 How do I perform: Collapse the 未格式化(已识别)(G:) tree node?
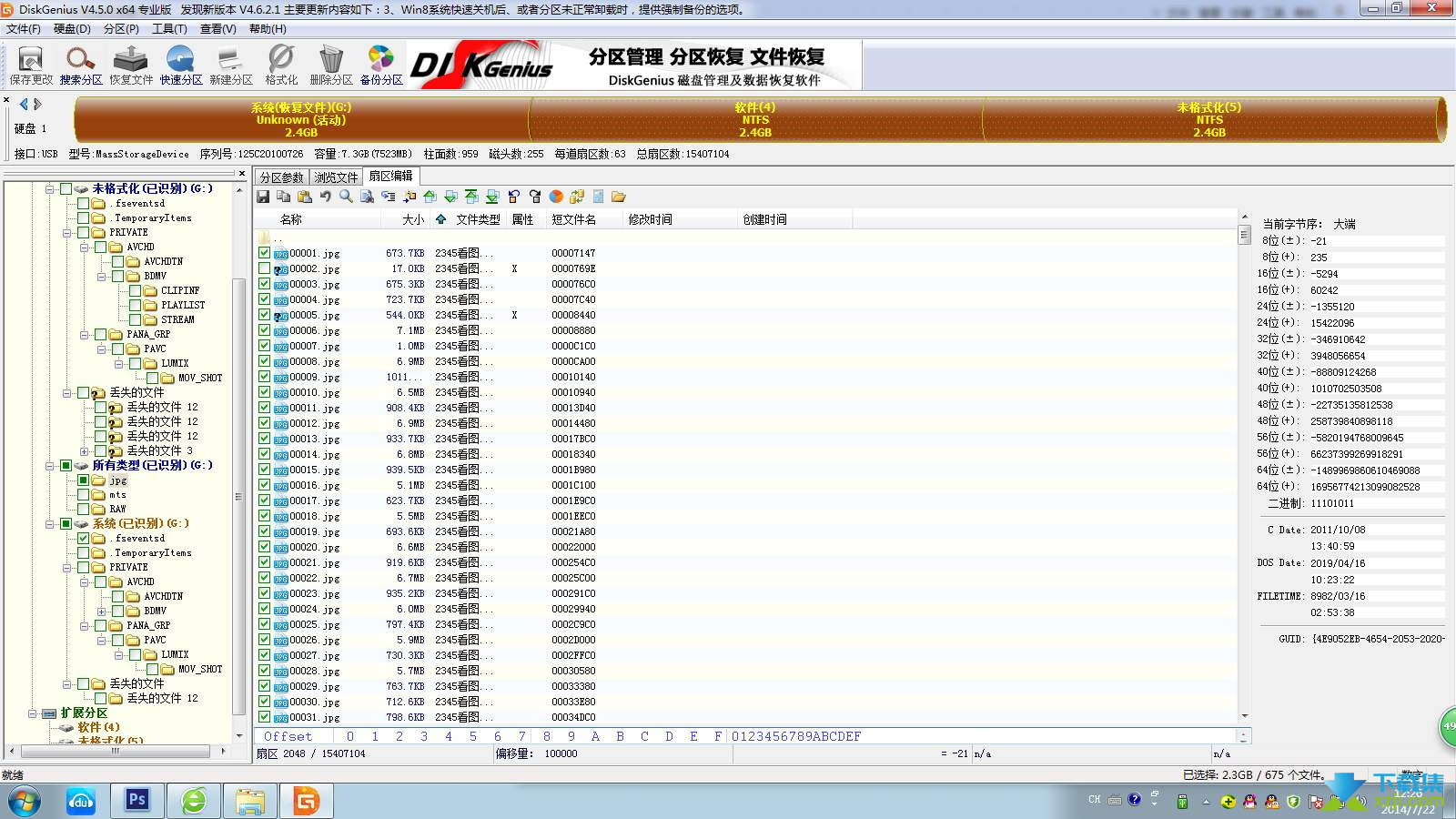(x=50, y=188)
